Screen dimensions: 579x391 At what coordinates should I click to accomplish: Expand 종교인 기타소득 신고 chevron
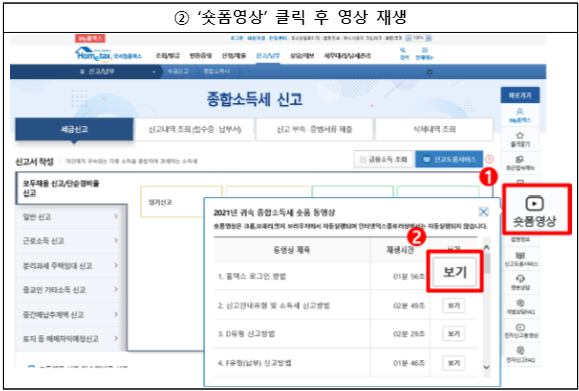pyautogui.click(x=116, y=289)
